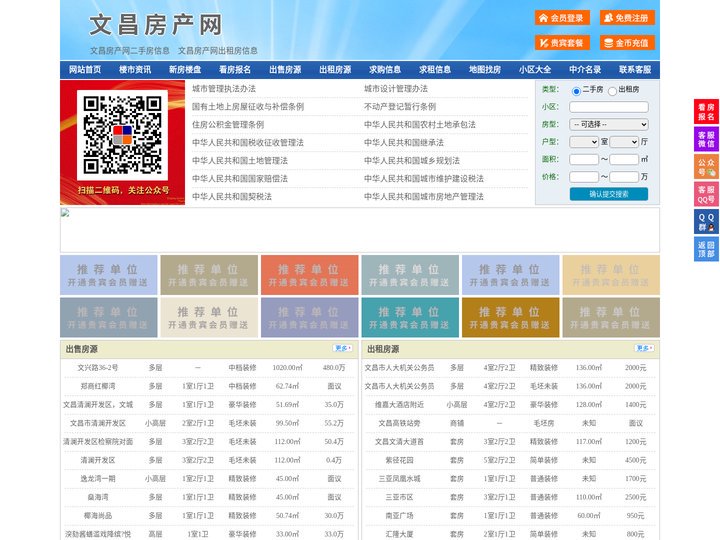This screenshot has height=540, width=720.
Task: Click the teal 推荐单位 banner
Action: point(410,317)
